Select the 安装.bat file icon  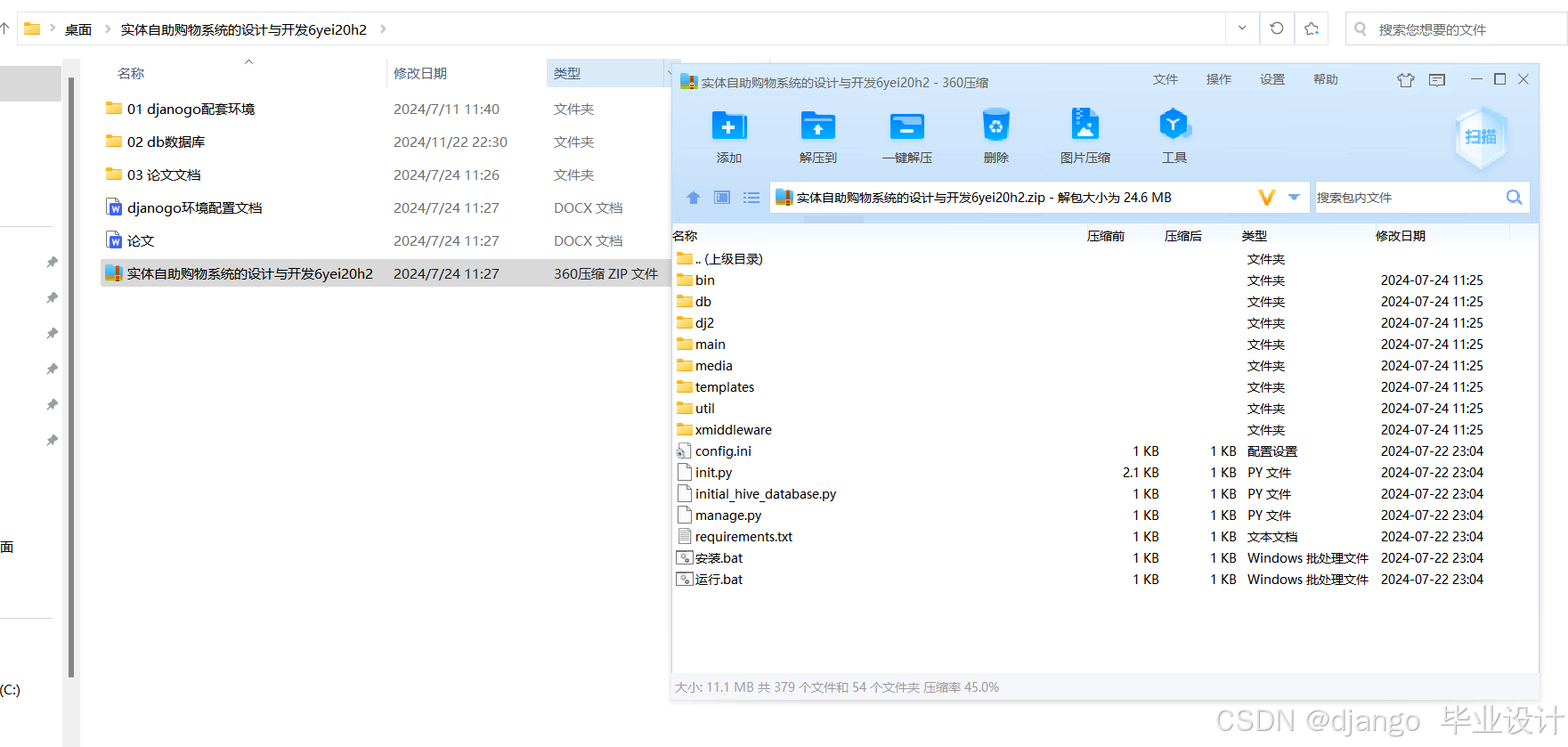click(684, 558)
